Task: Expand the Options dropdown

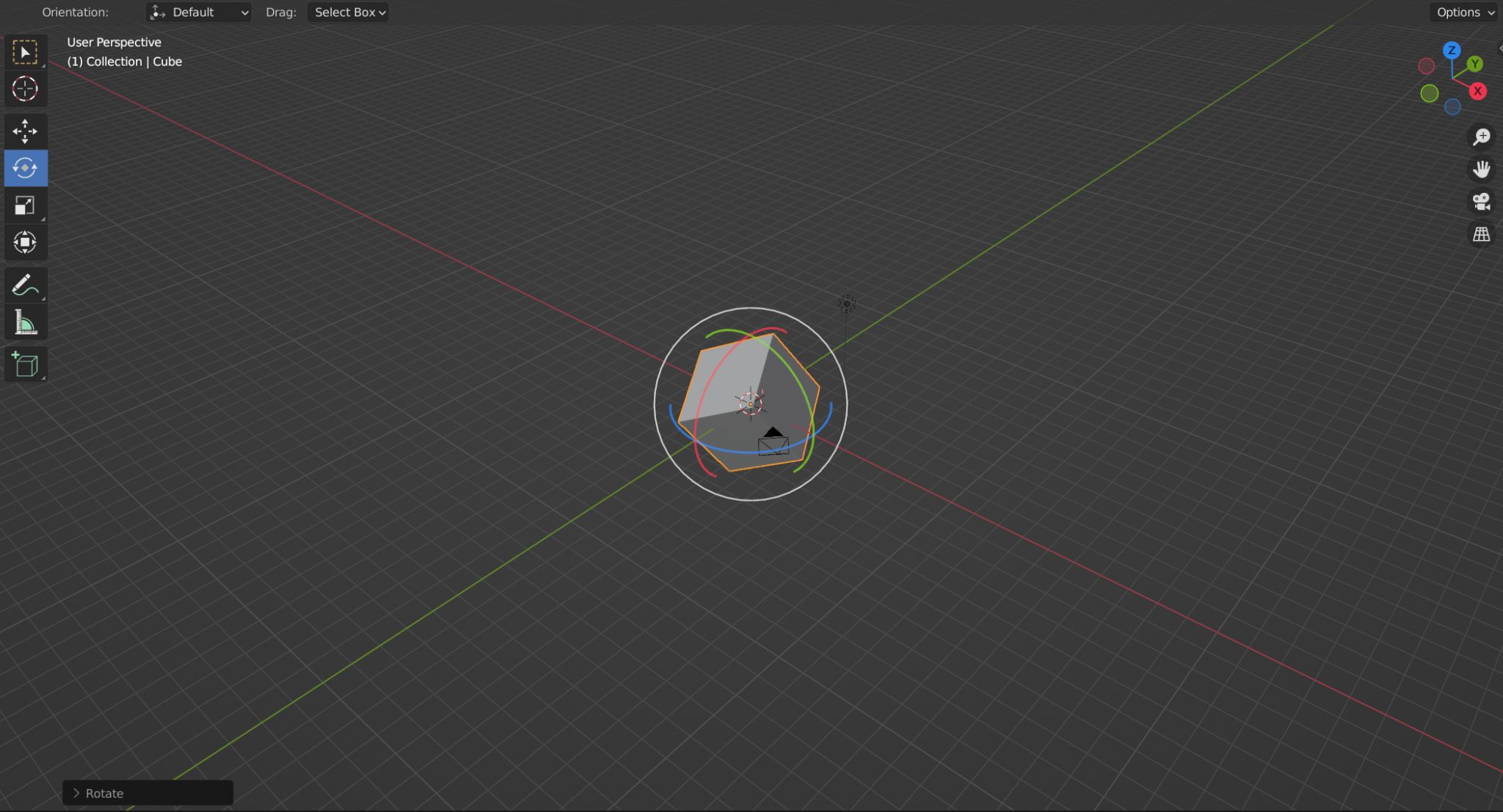Action: [1462, 12]
